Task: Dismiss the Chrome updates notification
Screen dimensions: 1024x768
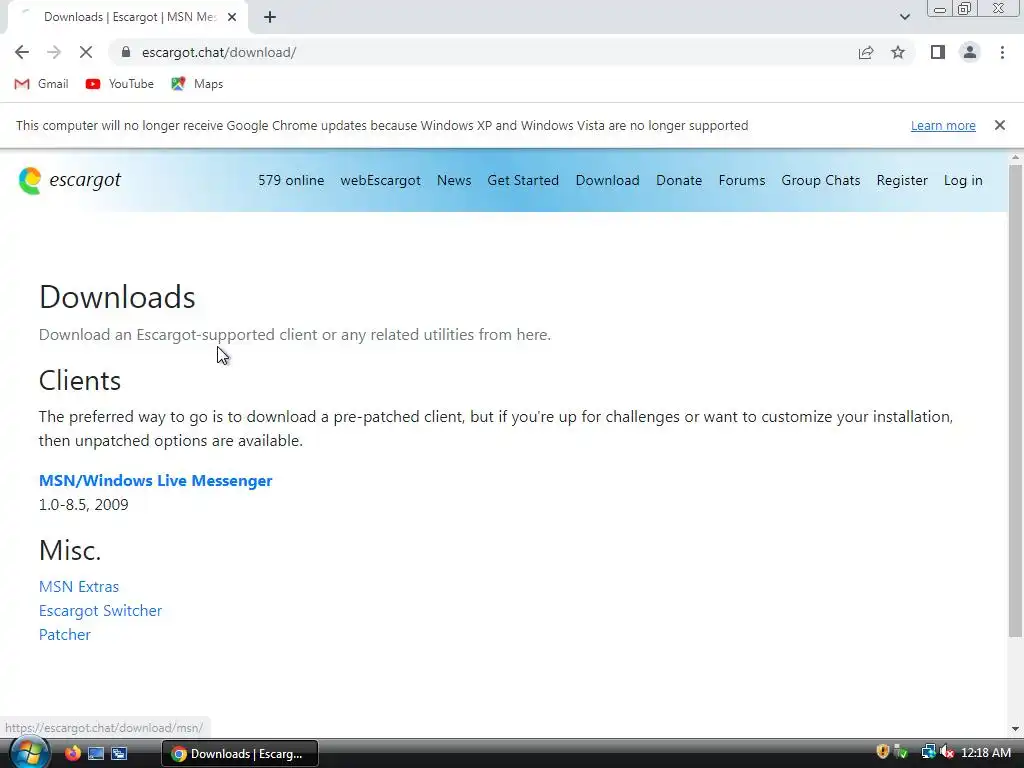Action: coord(1000,125)
